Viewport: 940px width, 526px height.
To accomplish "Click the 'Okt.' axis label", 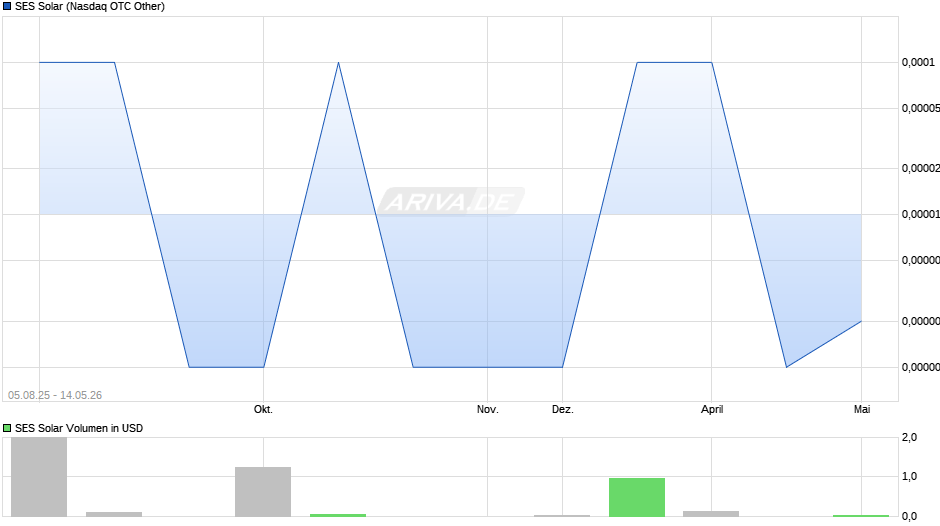I will [263, 409].
